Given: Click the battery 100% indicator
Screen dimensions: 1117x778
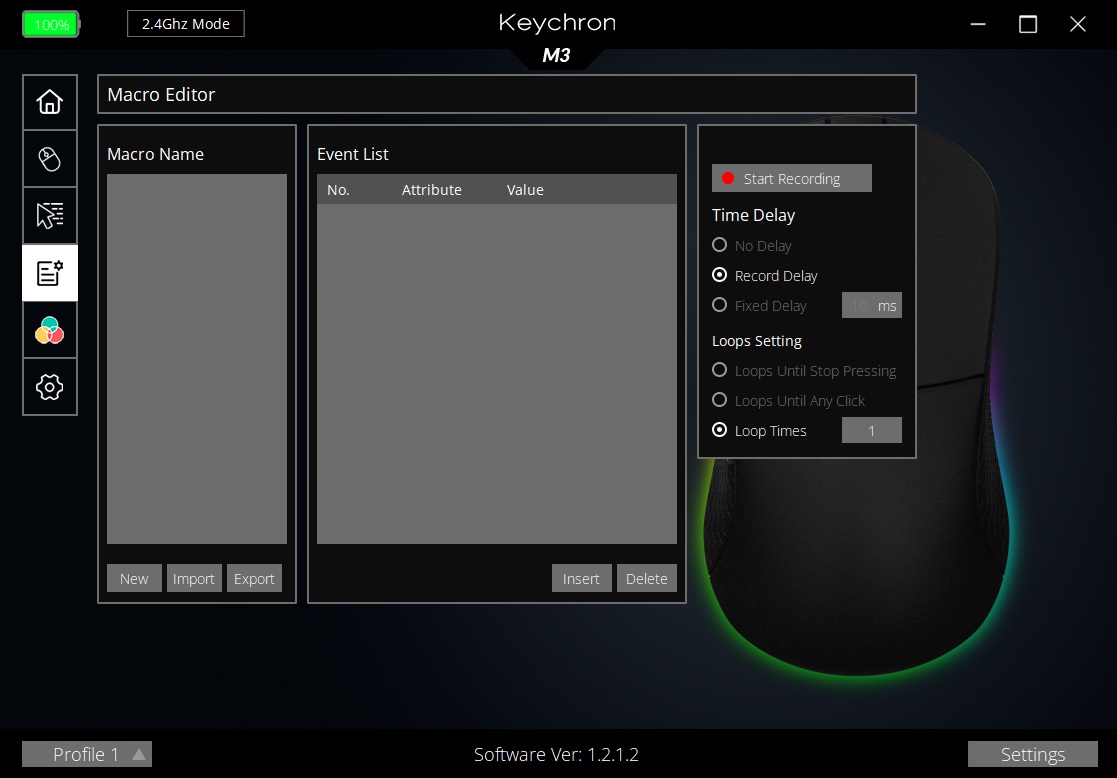Looking at the screenshot, I should click(51, 24).
